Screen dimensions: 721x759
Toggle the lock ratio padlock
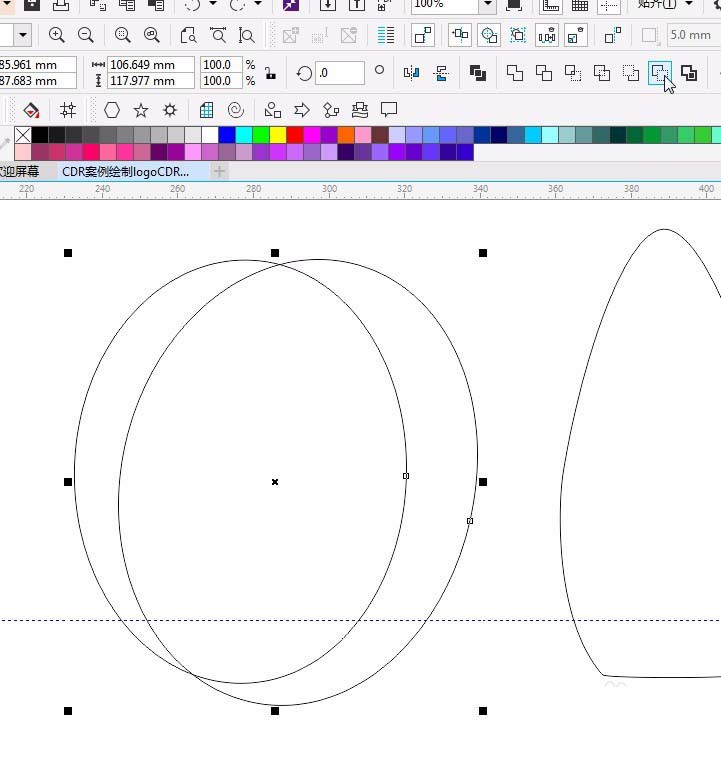[x=270, y=73]
